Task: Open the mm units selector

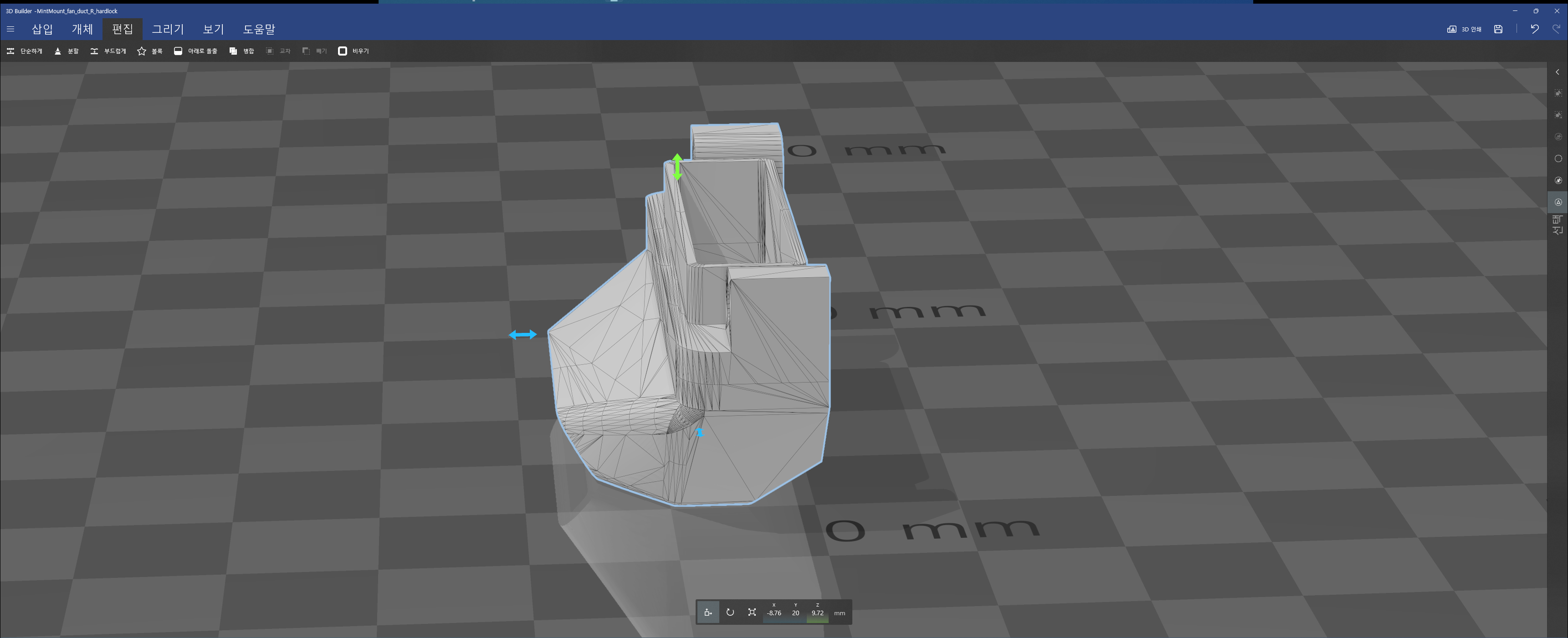Action: [x=840, y=613]
